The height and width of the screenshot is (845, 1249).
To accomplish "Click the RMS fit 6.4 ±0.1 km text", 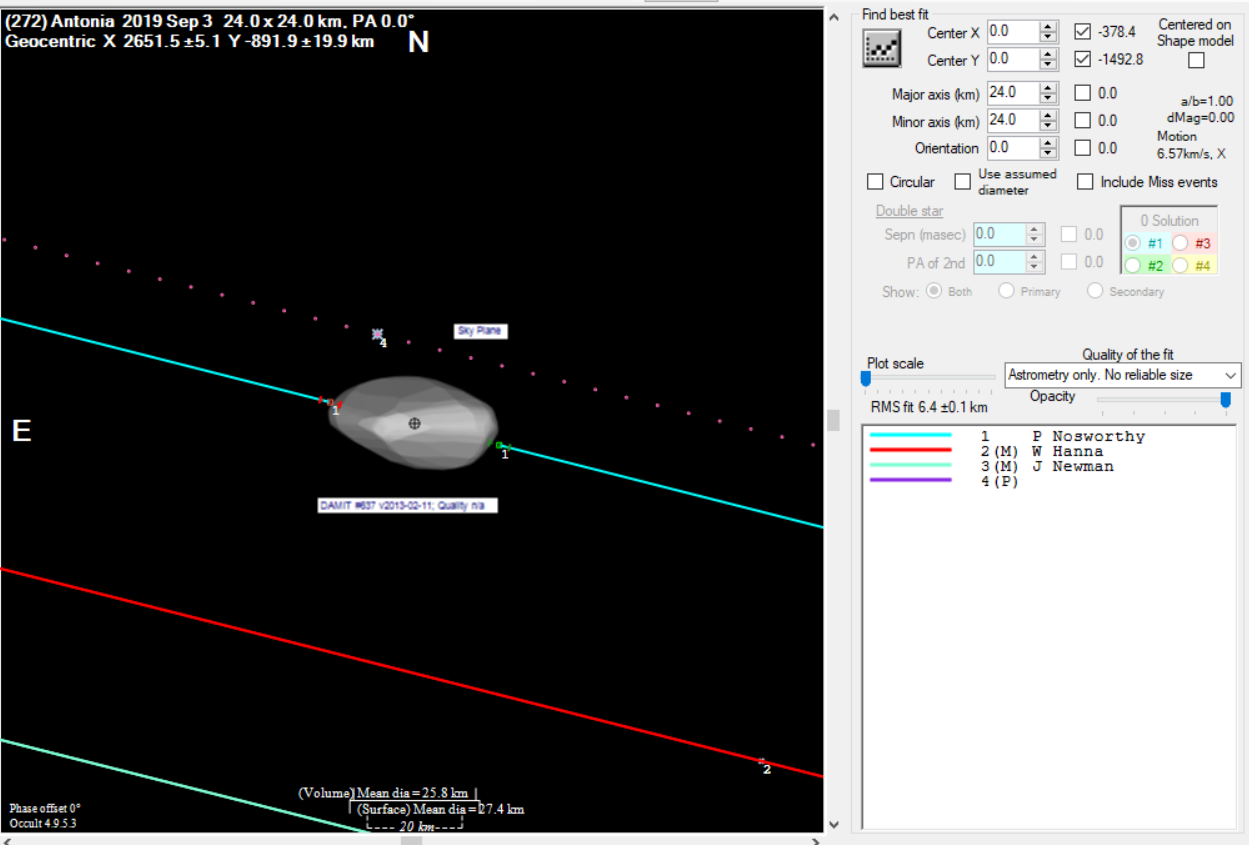I will [x=929, y=407].
